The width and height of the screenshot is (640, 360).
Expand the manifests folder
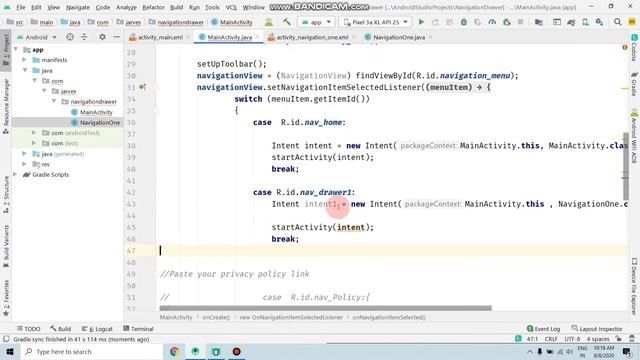[x=24, y=60]
